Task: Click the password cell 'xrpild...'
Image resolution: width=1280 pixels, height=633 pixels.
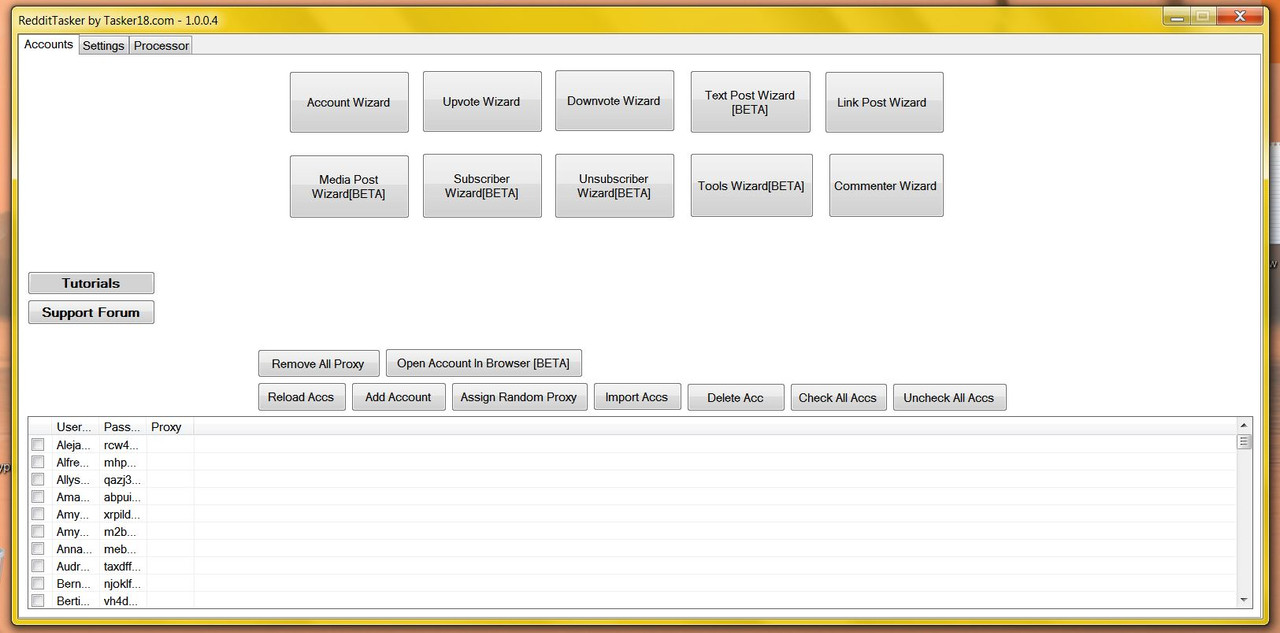Action: (122, 514)
